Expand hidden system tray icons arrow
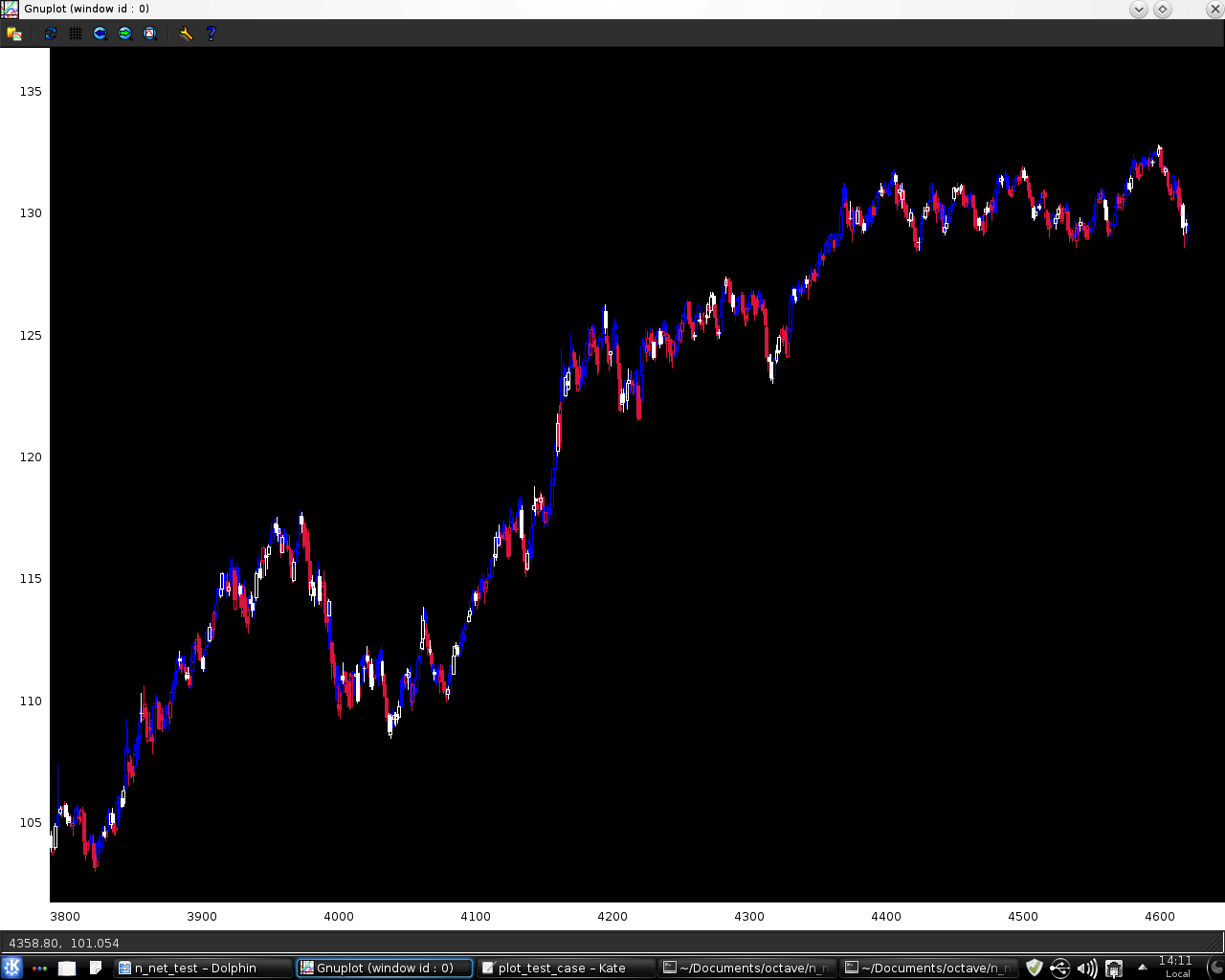Screen dimensions: 1225x980 pyautogui.click(x=1142, y=968)
